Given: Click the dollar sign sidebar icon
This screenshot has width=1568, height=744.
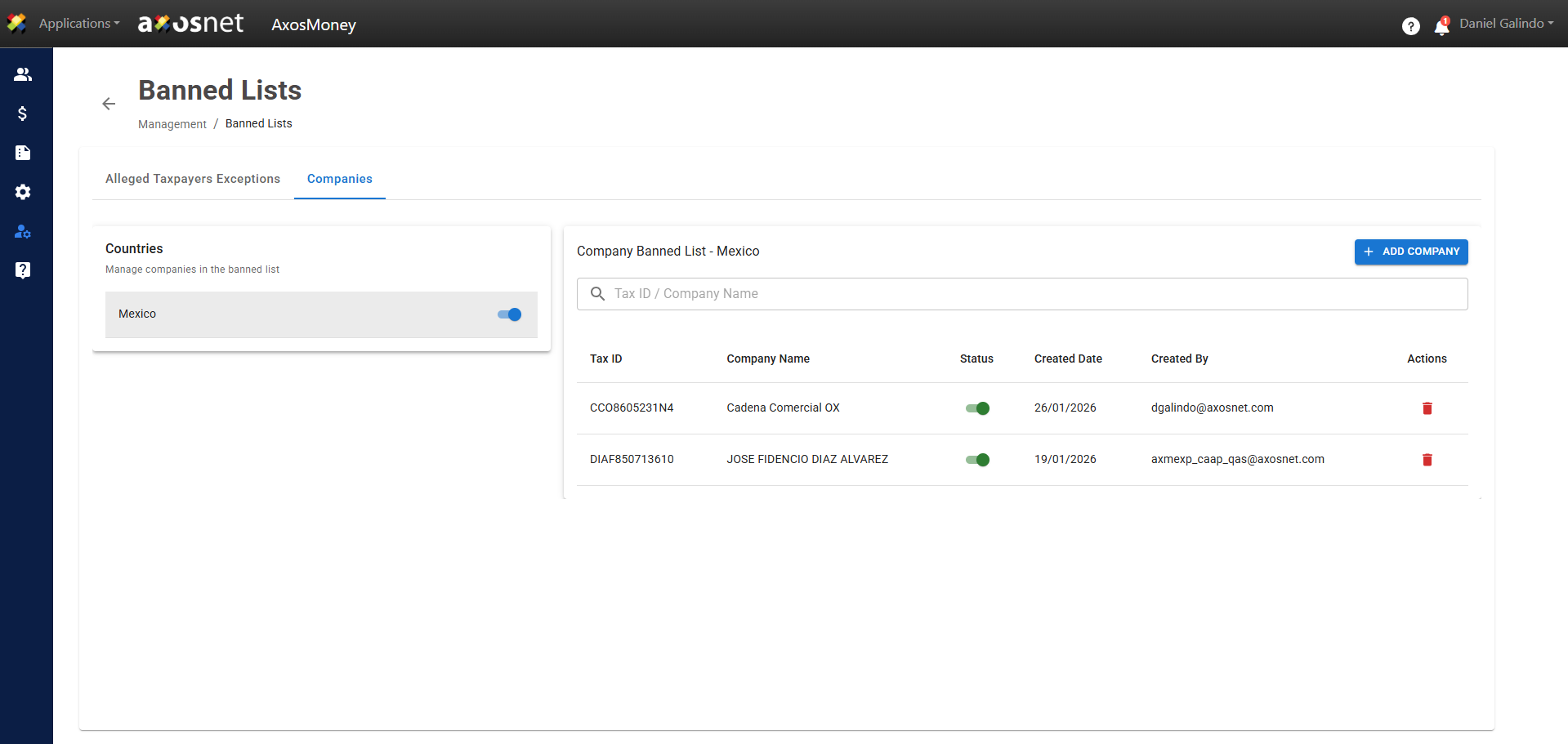Looking at the screenshot, I should point(23,114).
